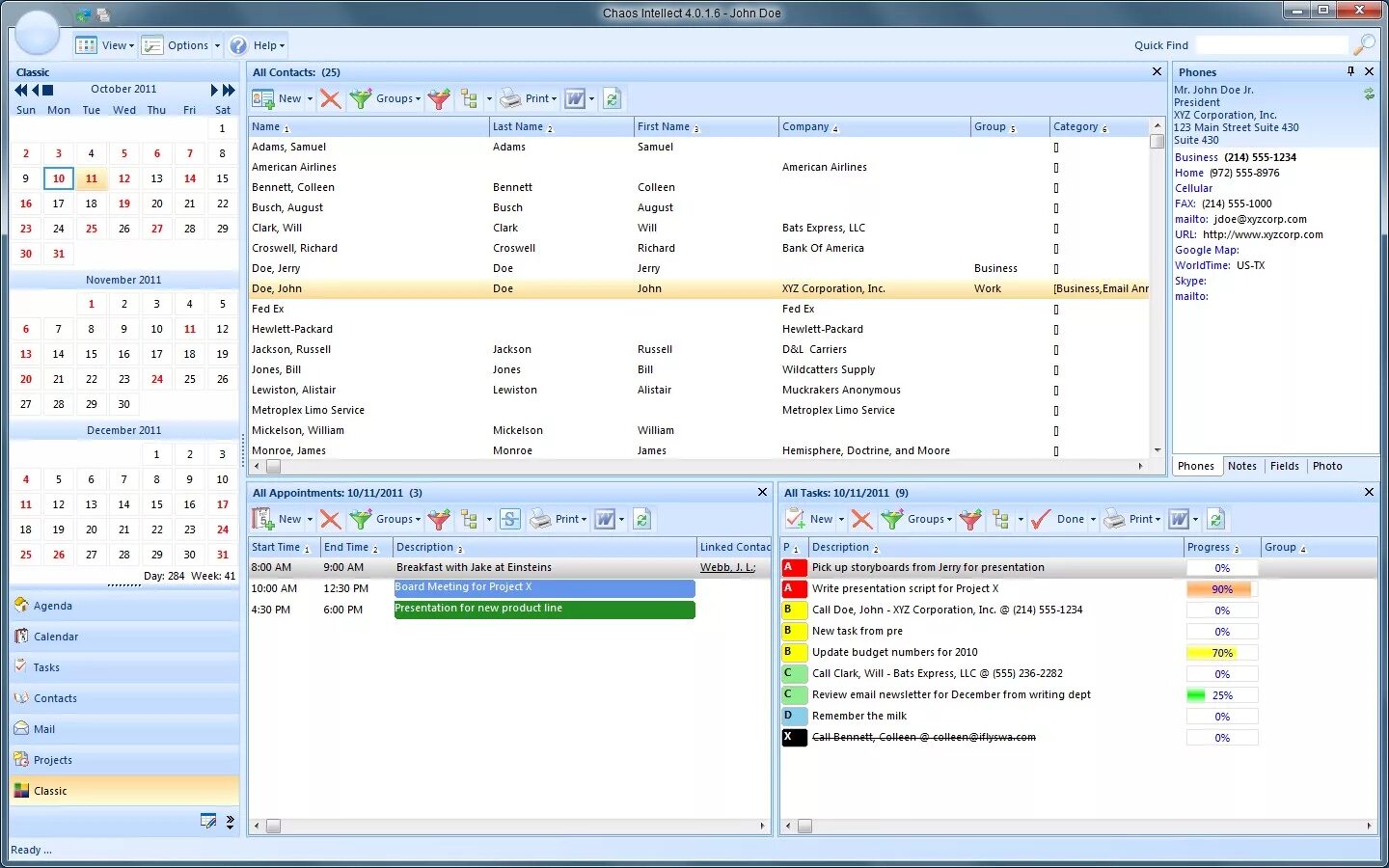Click the round application orb button
This screenshot has width=1389, height=868.
[x=38, y=32]
